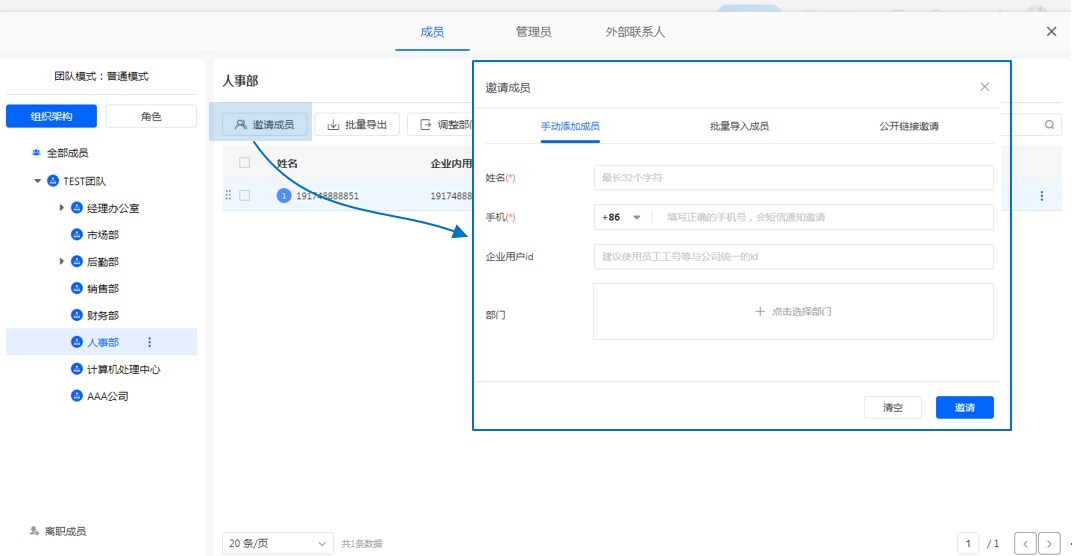This screenshot has height=556, width=1072.
Task: Click the next page arrow in pagination
Action: point(1048,543)
